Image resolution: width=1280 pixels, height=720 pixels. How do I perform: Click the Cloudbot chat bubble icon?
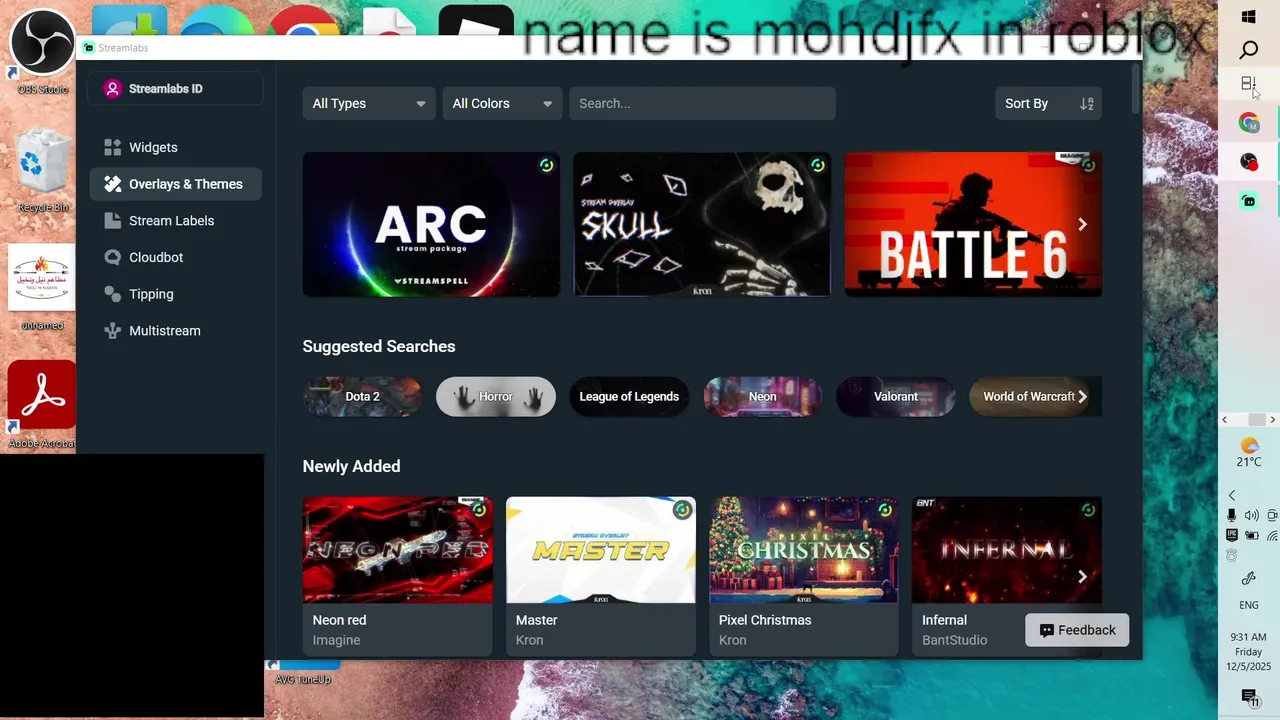(x=112, y=257)
